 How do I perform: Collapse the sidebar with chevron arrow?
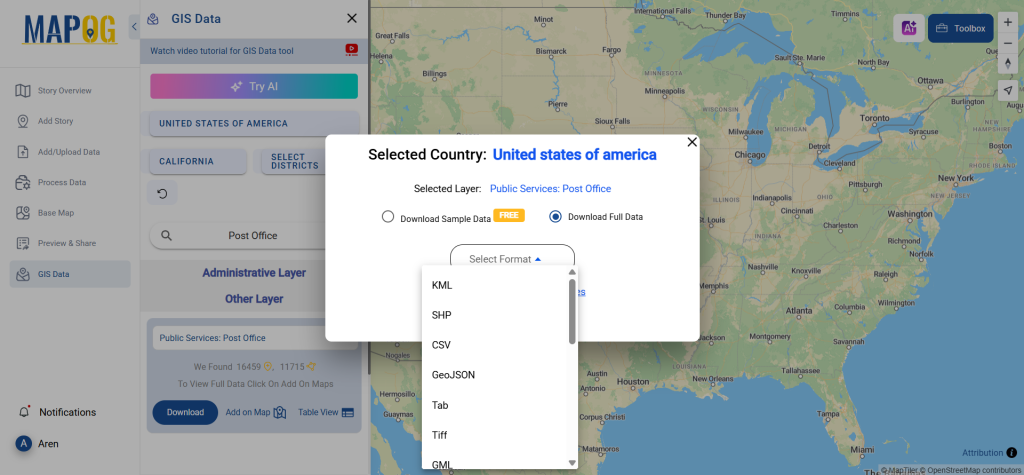pos(134,27)
